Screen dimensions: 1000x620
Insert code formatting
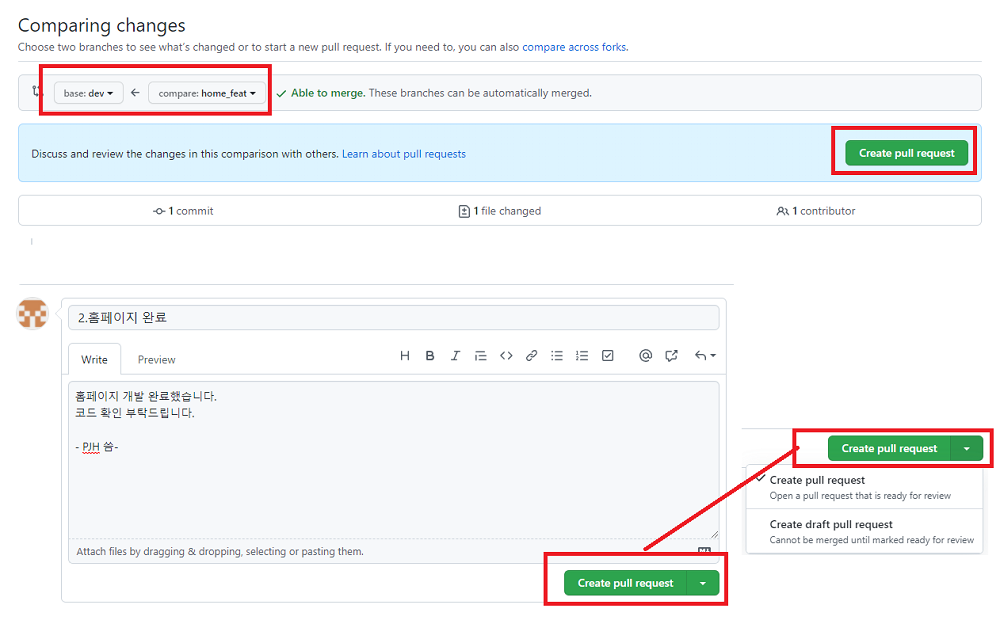click(x=506, y=356)
